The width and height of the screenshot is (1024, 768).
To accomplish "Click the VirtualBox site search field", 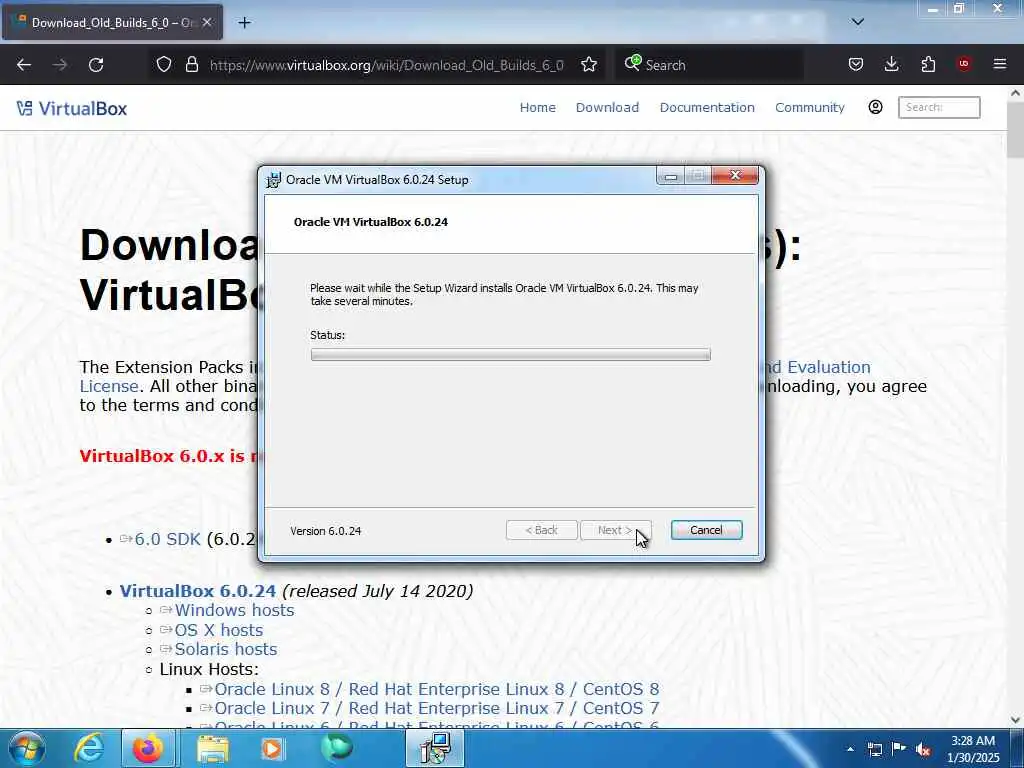I will click(x=939, y=107).
